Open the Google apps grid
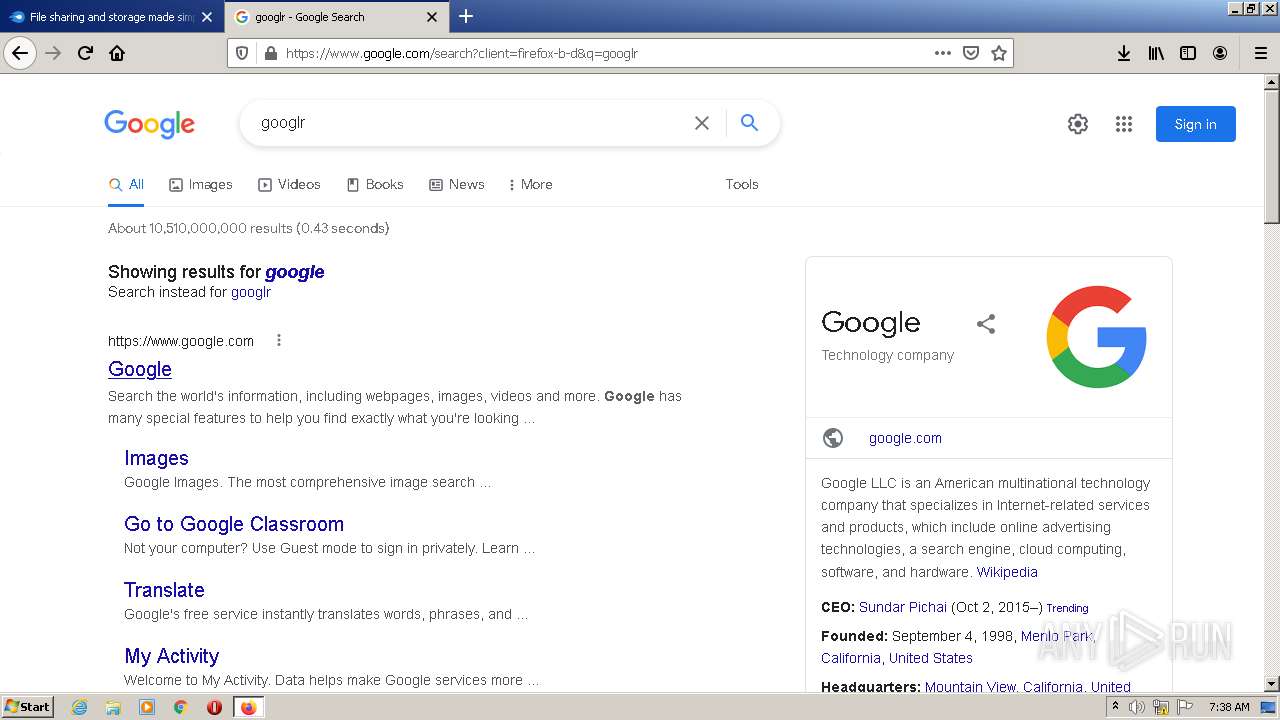Viewport: 1280px width, 720px height. 1124,124
